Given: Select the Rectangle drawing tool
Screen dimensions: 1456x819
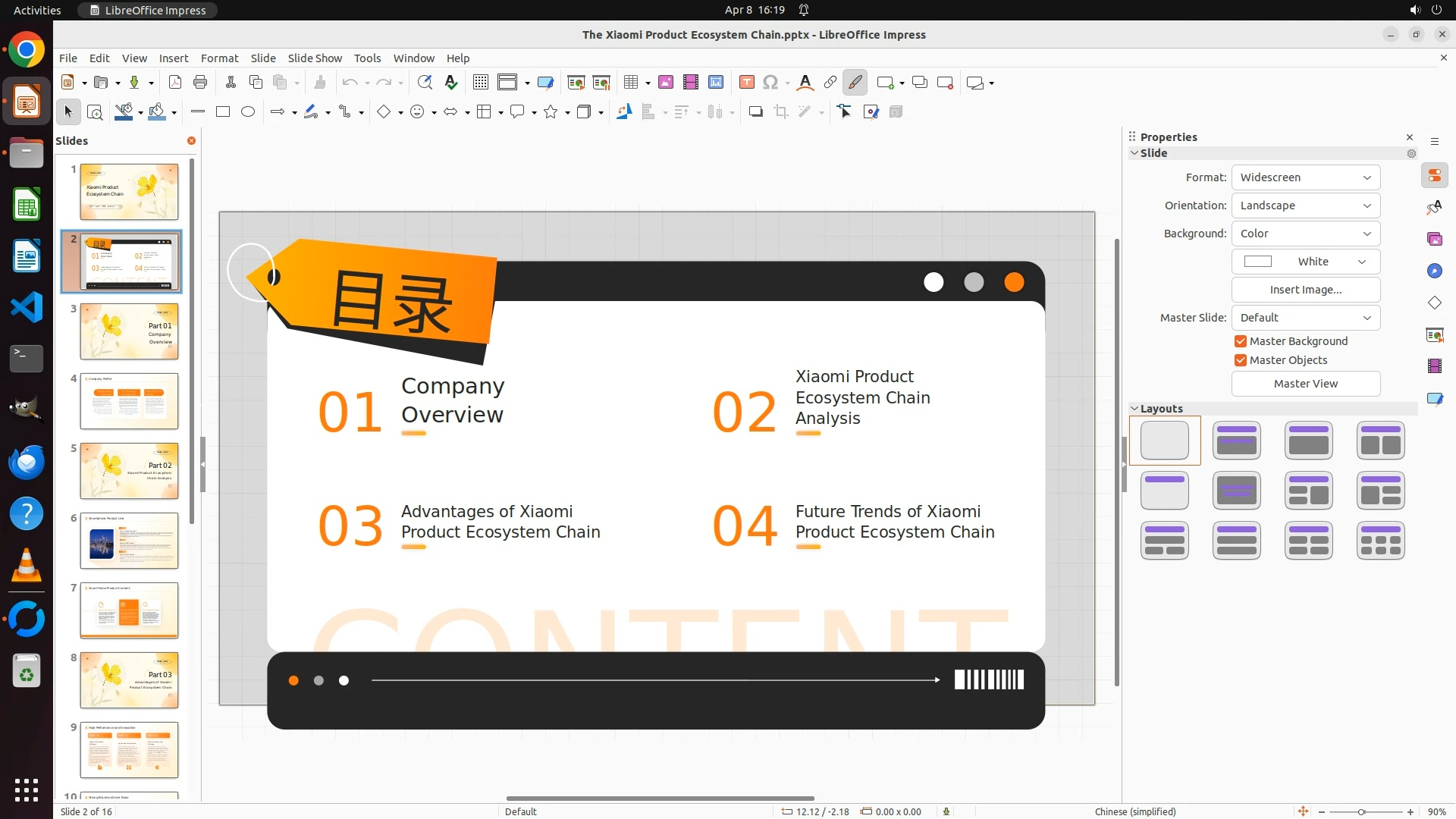Looking at the screenshot, I should coord(223,112).
